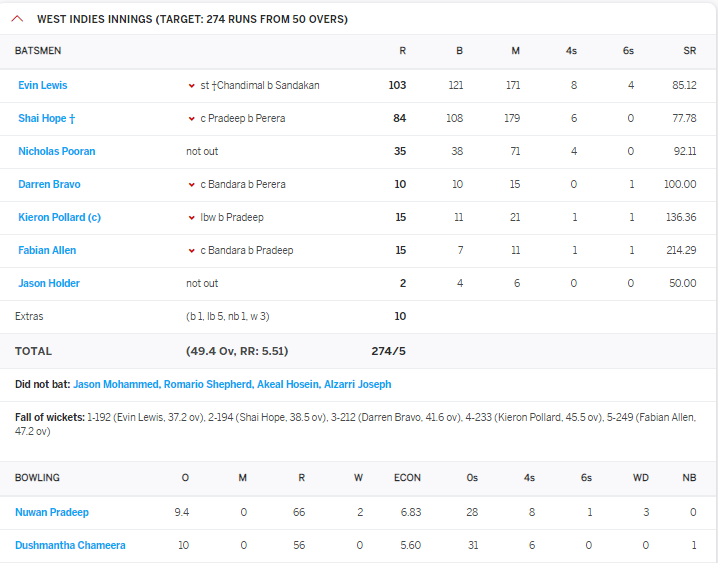Expand Shai Hope dismissal details chevron
This screenshot has width=718, height=563.
[191, 119]
